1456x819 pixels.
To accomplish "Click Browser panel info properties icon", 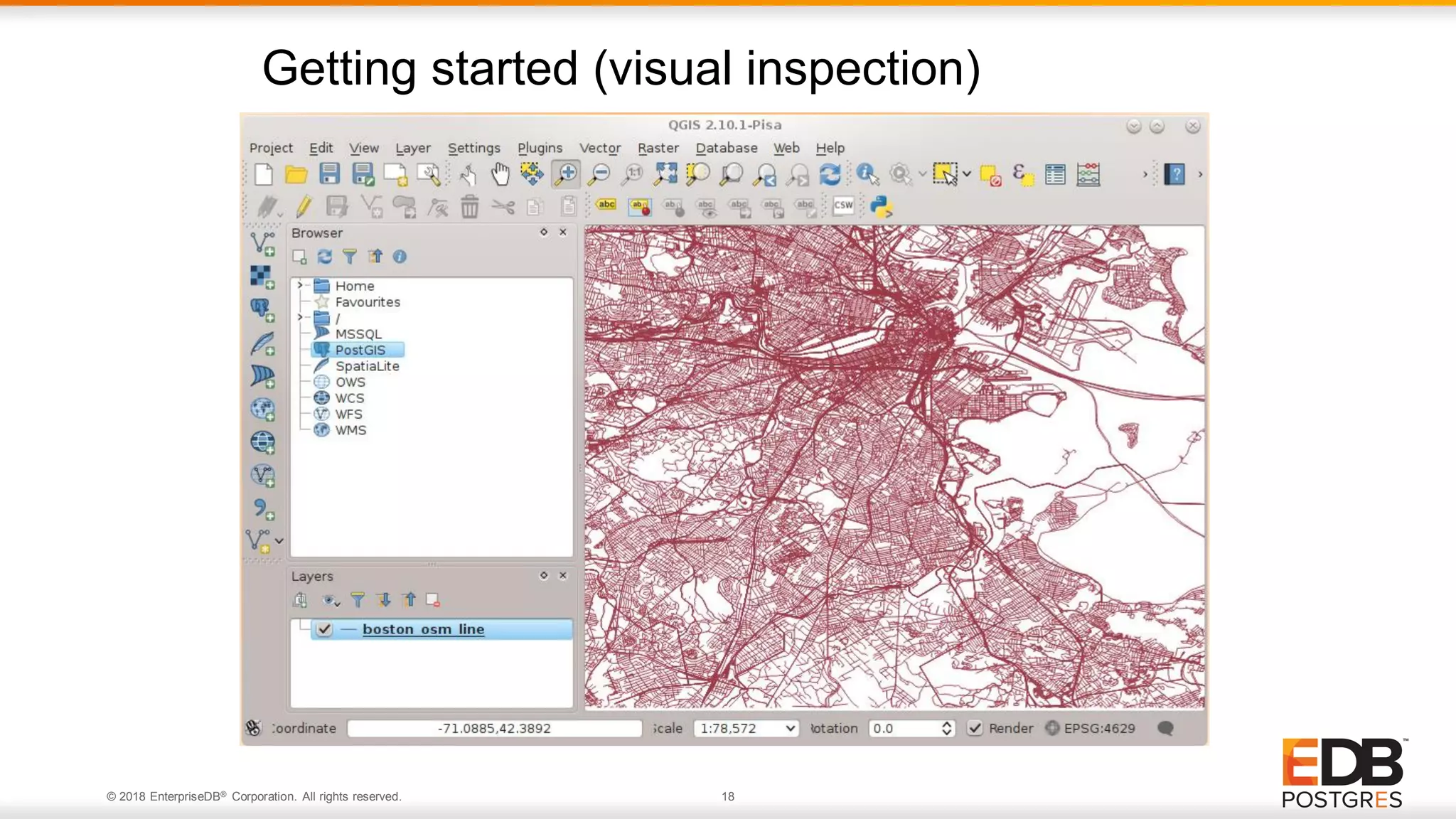I will click(400, 257).
